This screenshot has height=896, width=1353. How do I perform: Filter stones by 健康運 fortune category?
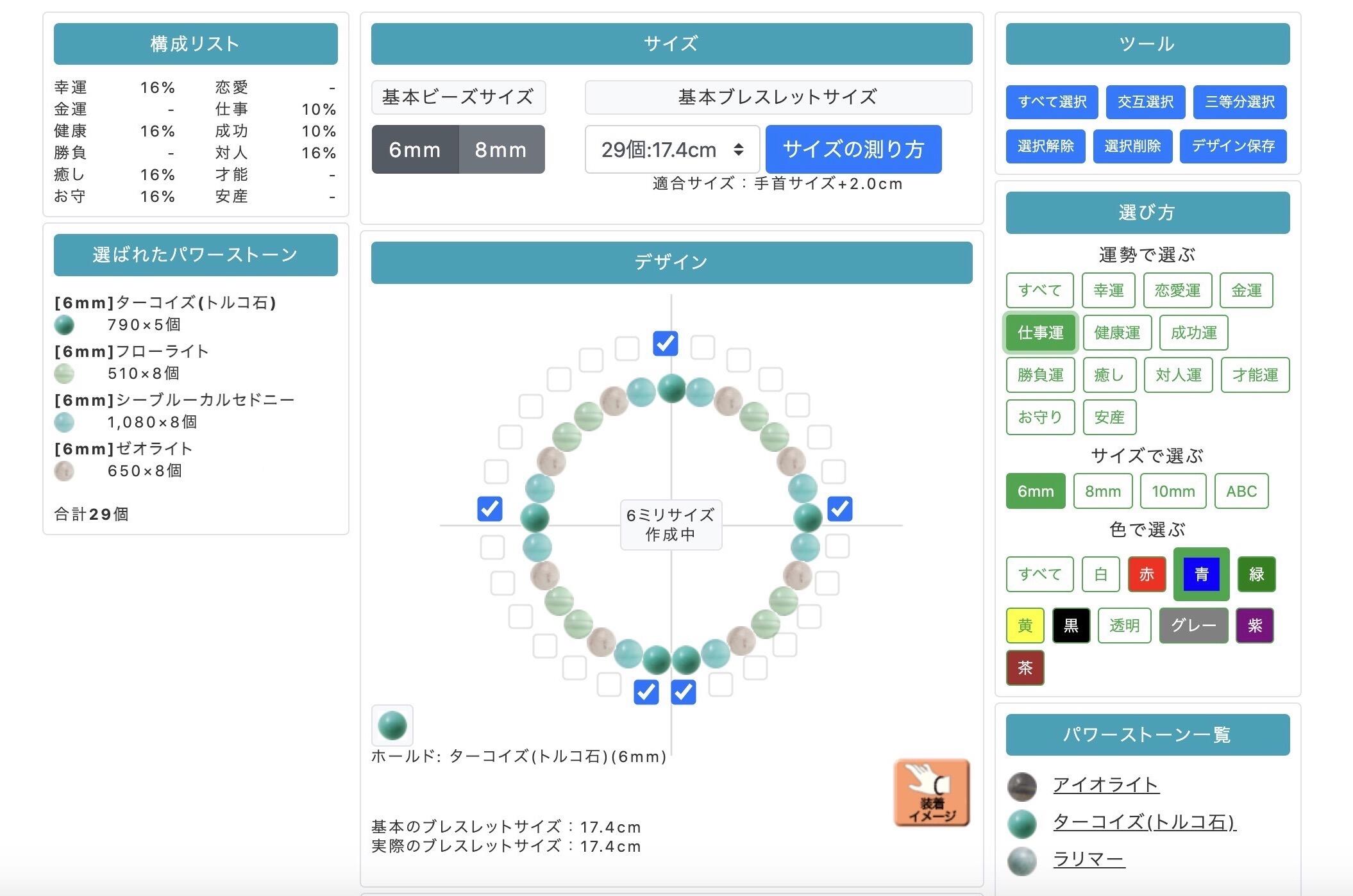coord(1117,333)
